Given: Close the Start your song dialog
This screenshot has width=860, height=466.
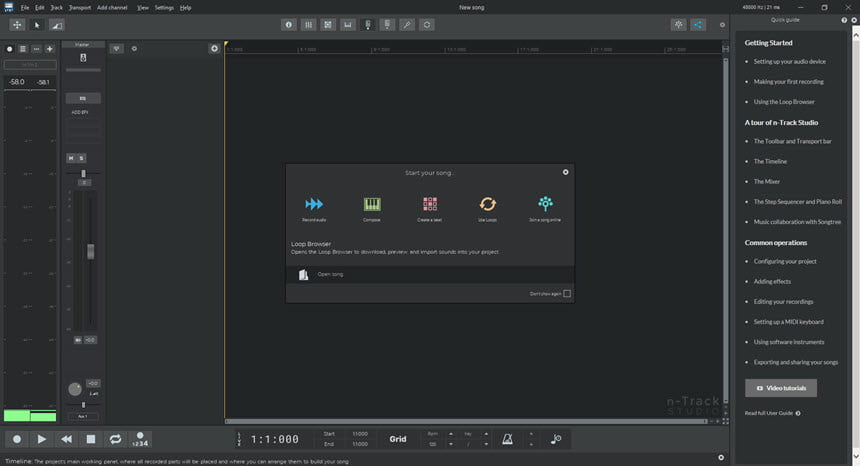Looking at the screenshot, I should point(565,172).
